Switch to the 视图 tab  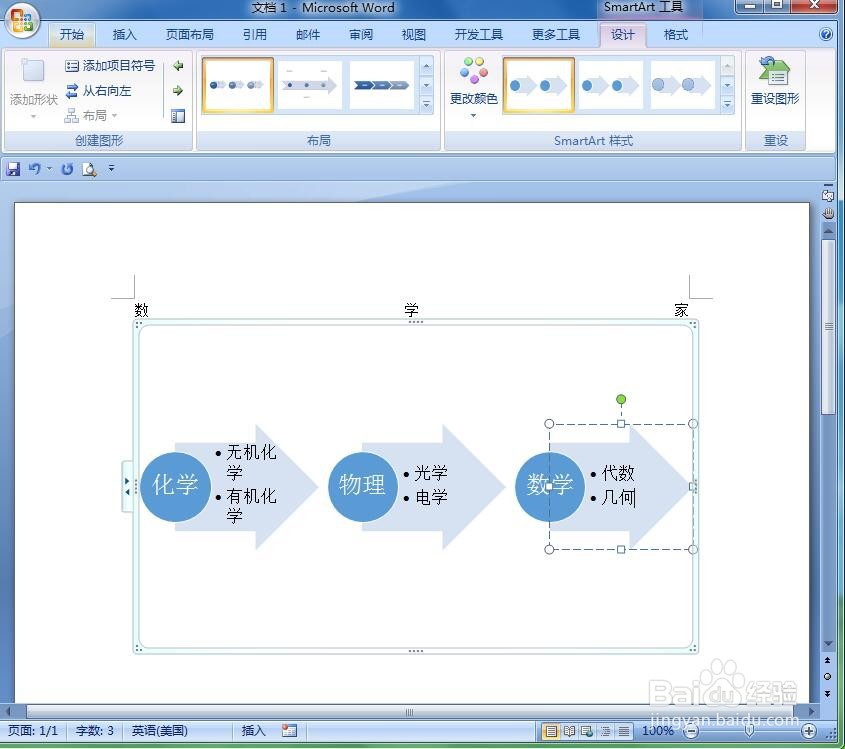coord(413,34)
